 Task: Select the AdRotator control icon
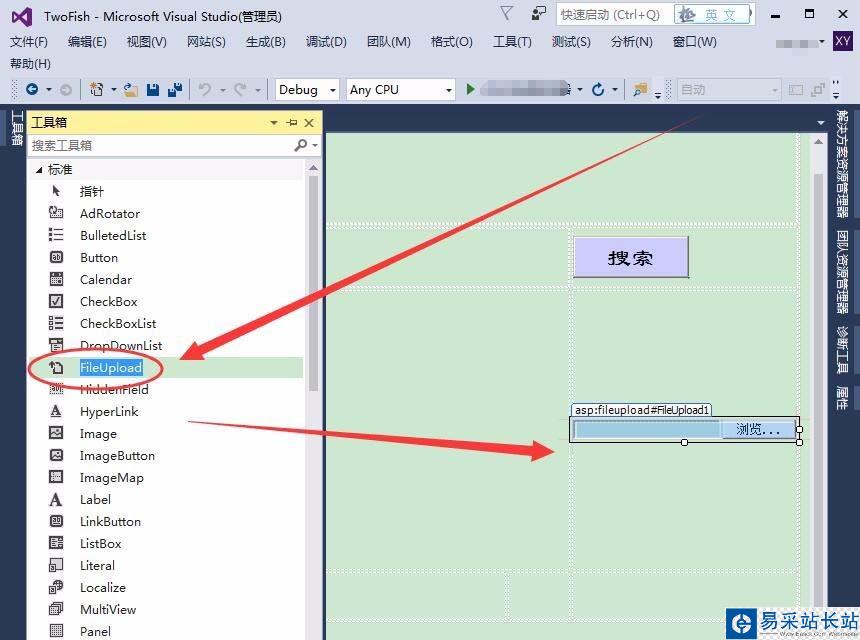pyautogui.click(x=56, y=213)
